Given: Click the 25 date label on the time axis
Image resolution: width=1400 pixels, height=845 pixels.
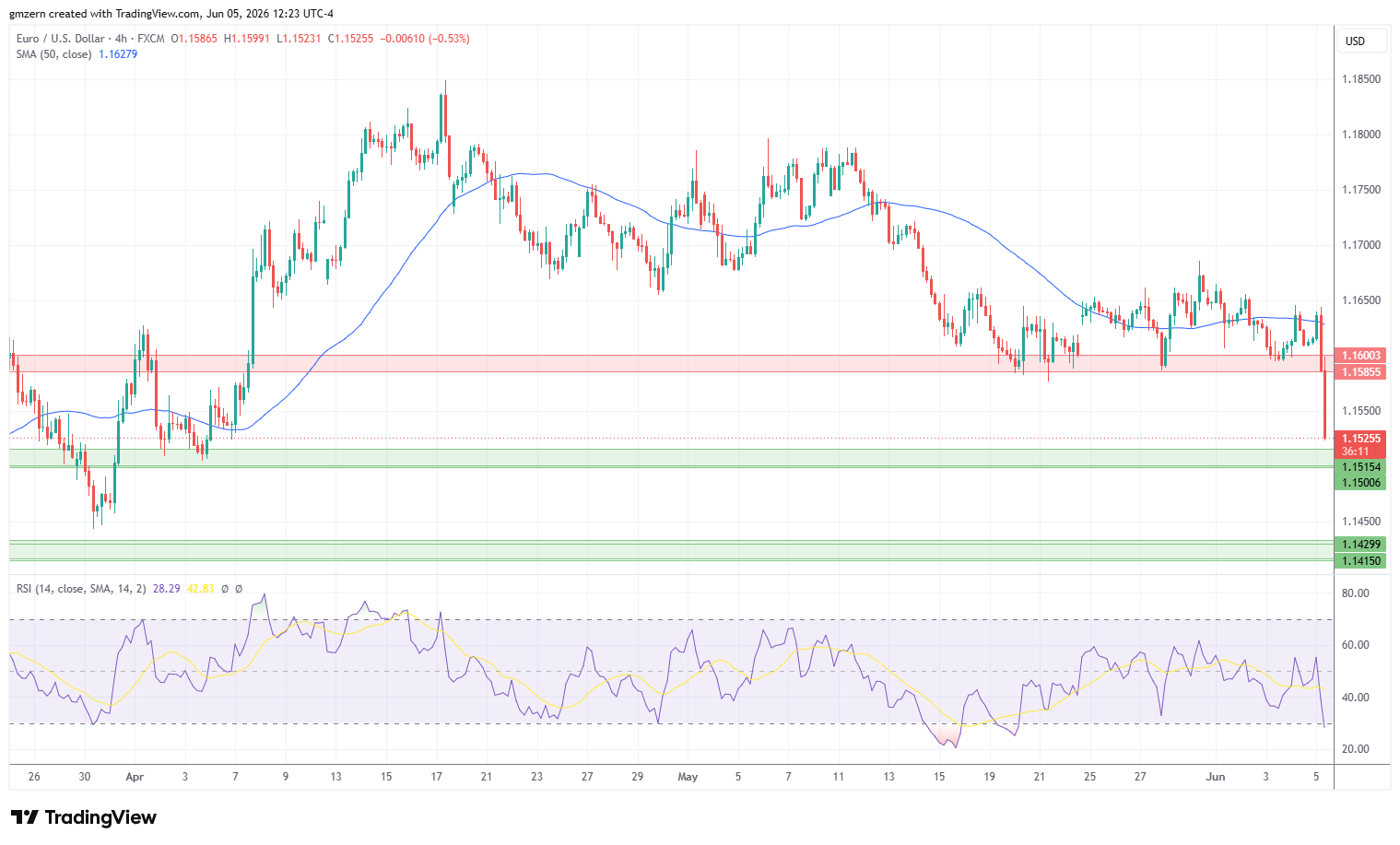Looking at the screenshot, I should (1090, 777).
